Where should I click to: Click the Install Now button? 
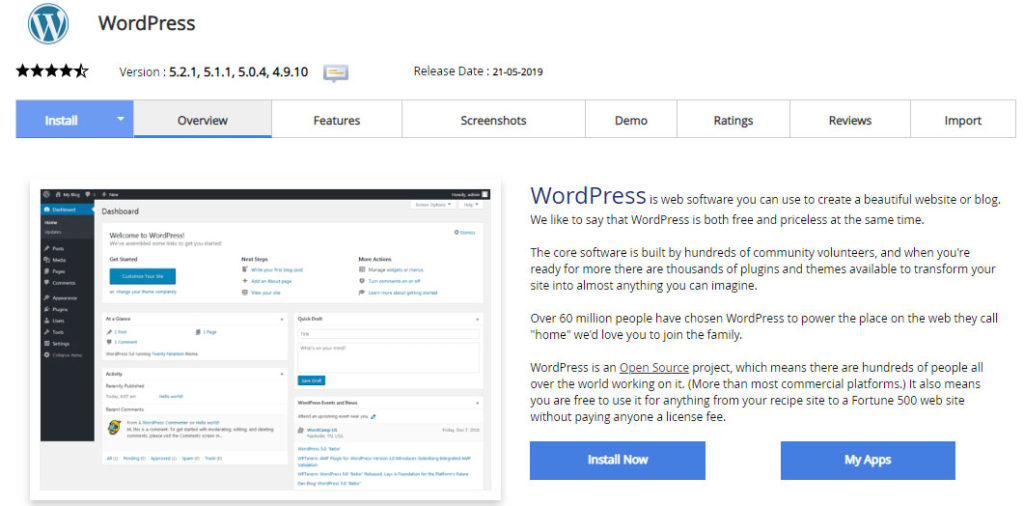pos(617,460)
